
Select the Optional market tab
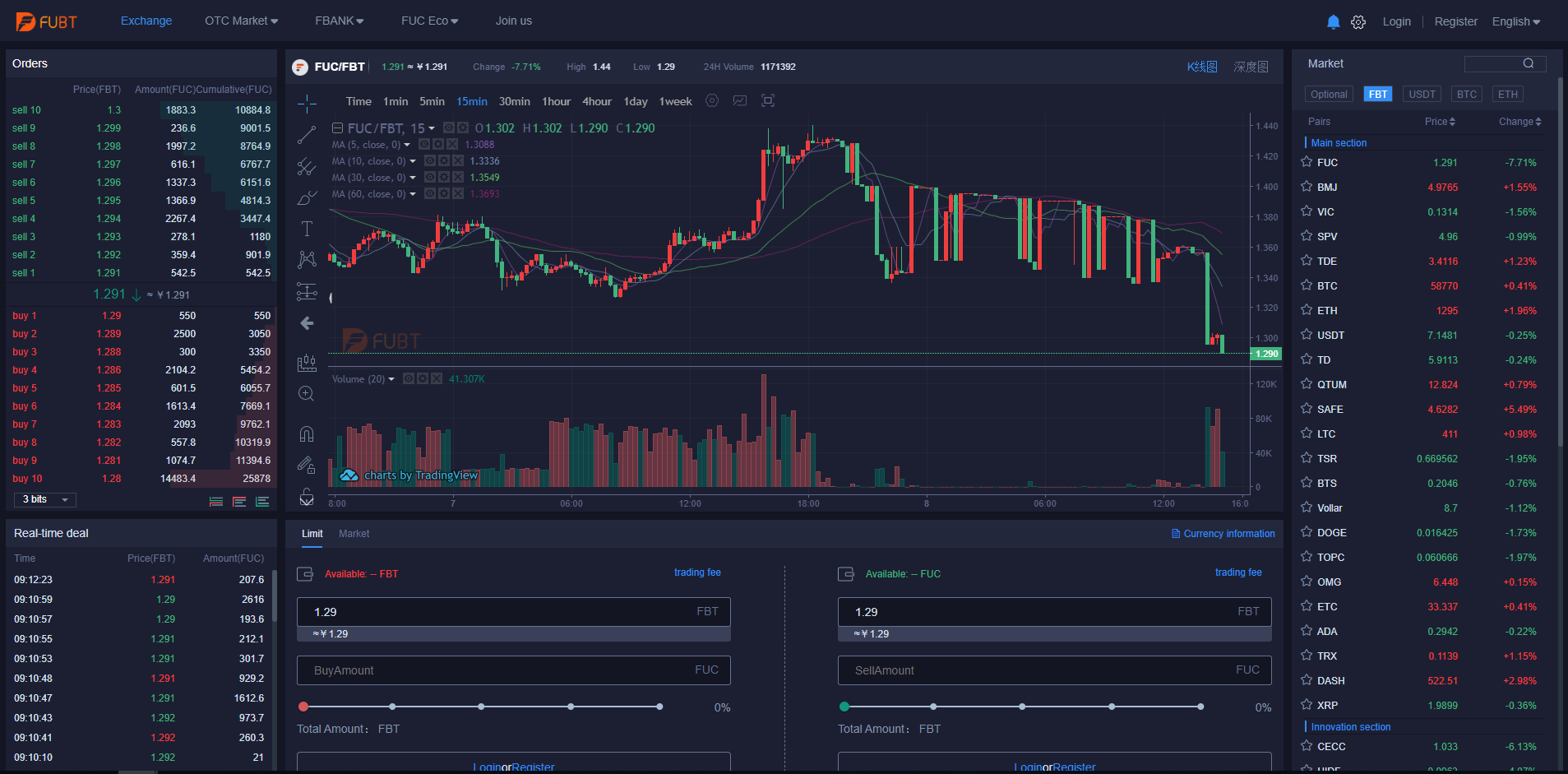tap(1329, 95)
